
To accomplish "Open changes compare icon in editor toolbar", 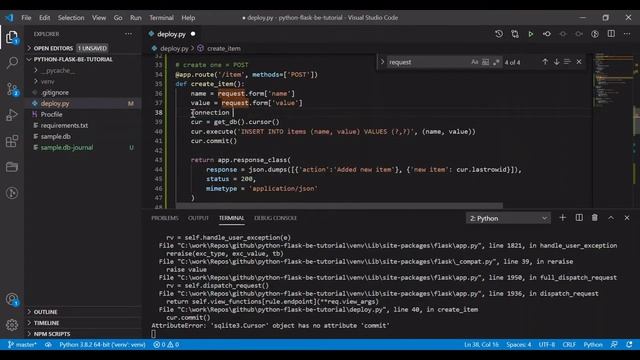I will 515,34.
